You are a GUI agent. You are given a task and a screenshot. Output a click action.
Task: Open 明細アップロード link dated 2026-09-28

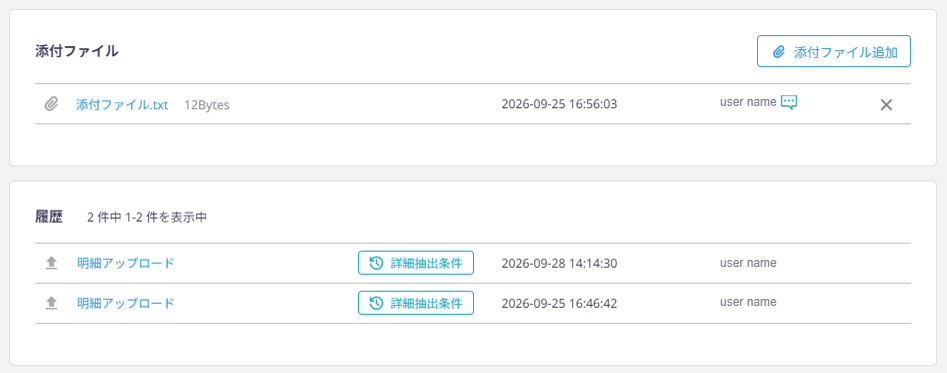pos(126,263)
